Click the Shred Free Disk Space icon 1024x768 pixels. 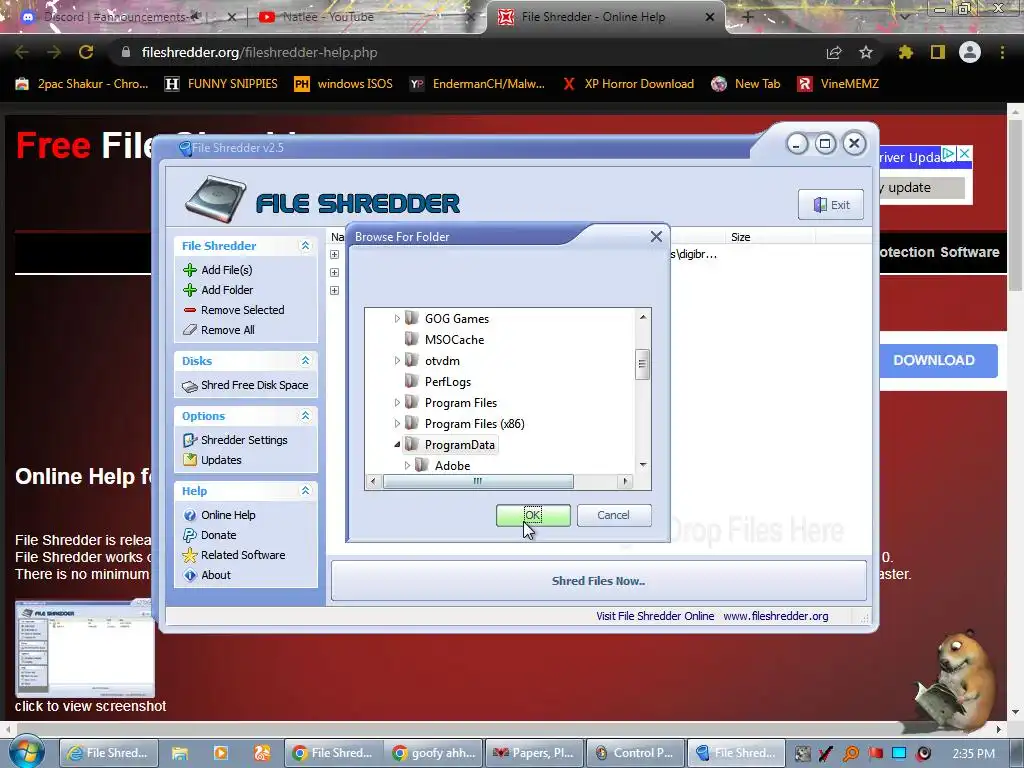[x=190, y=386]
